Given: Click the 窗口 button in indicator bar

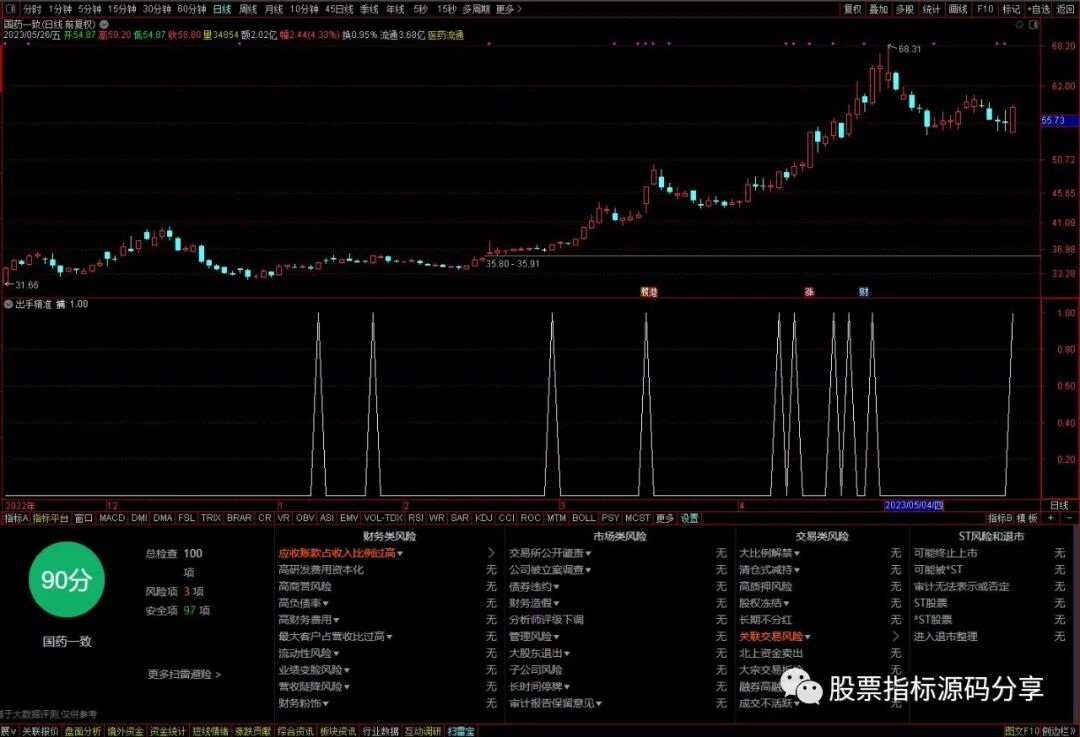Looking at the screenshot, I should (x=83, y=518).
